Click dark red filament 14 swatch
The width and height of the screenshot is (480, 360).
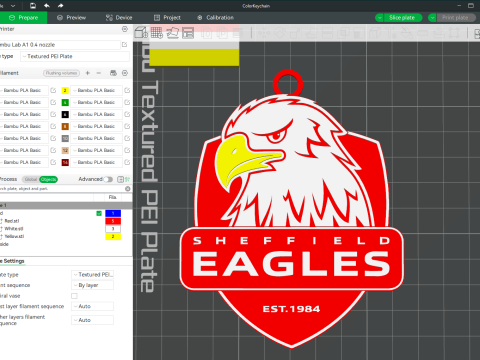click(x=65, y=162)
